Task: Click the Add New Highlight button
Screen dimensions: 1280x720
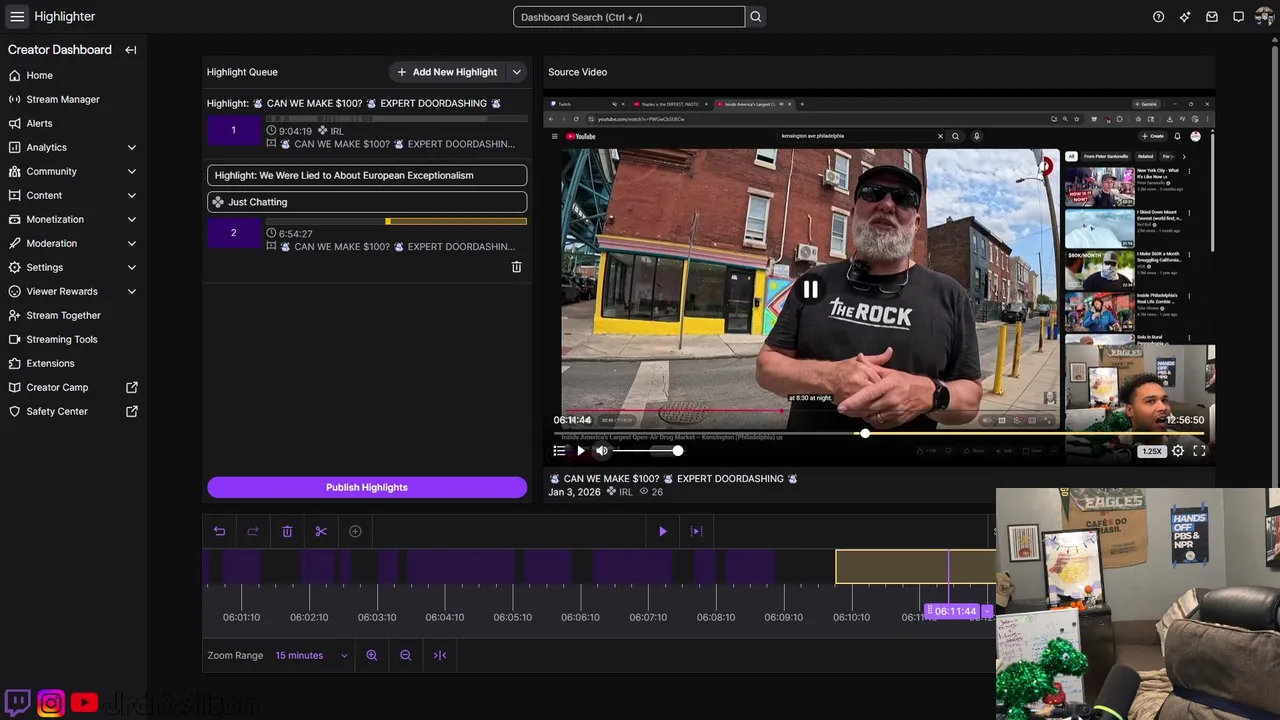Action: 447,72
